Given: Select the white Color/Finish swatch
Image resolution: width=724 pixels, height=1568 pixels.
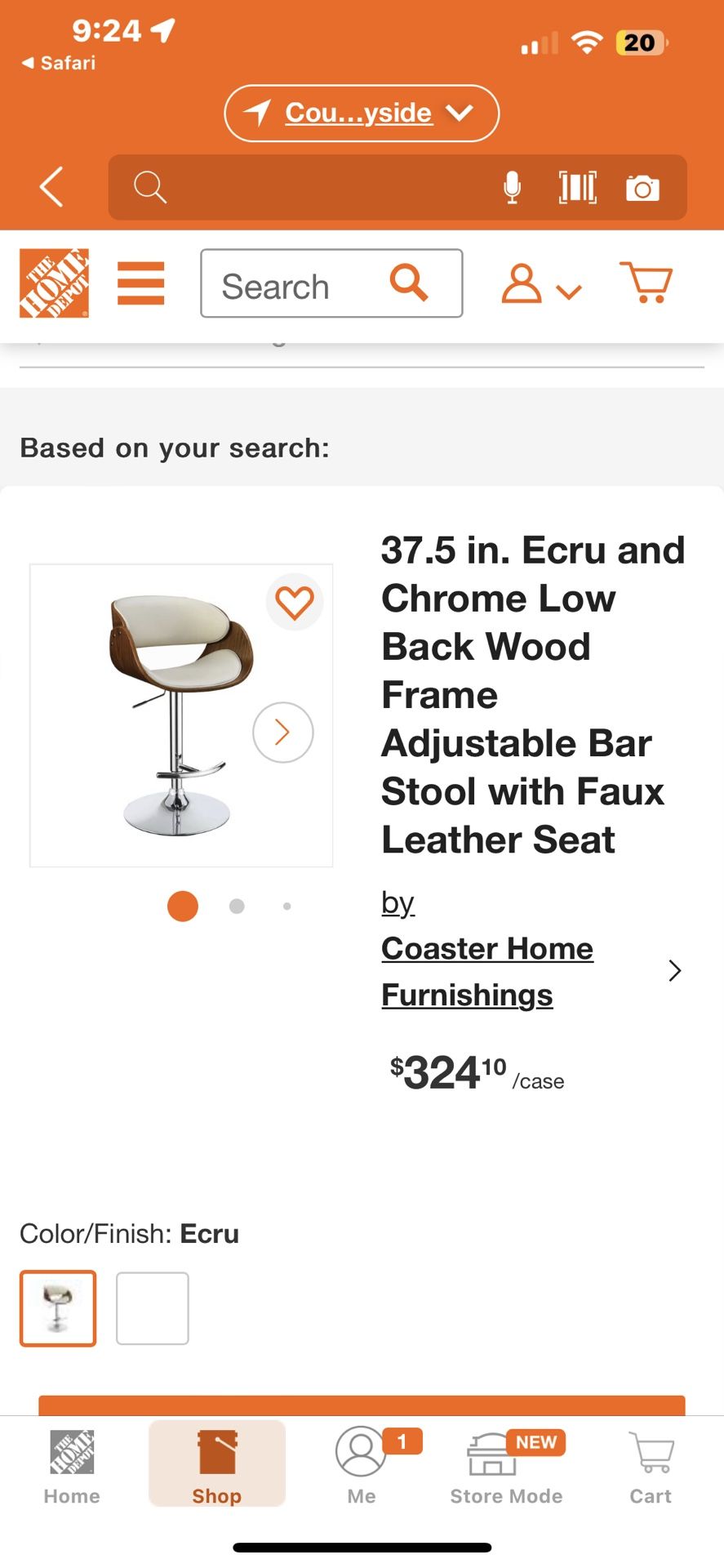Looking at the screenshot, I should pyautogui.click(x=152, y=1308).
